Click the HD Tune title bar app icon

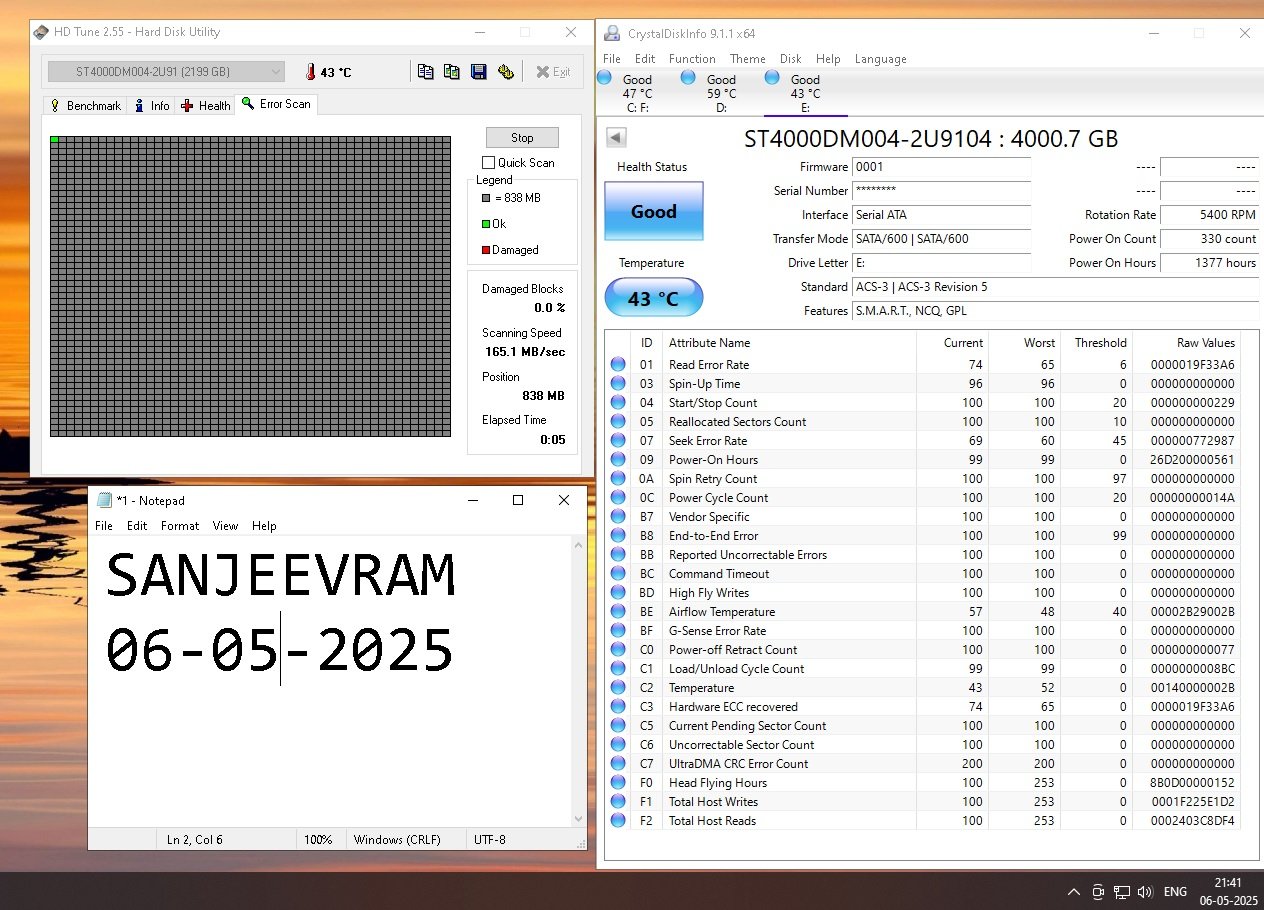point(41,32)
